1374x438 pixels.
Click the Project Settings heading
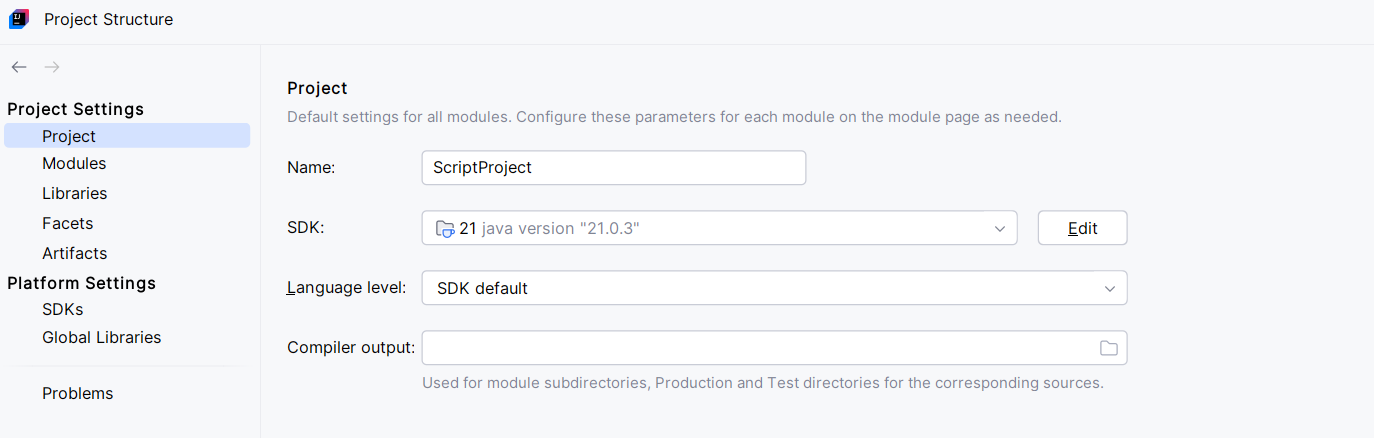[x=75, y=109]
